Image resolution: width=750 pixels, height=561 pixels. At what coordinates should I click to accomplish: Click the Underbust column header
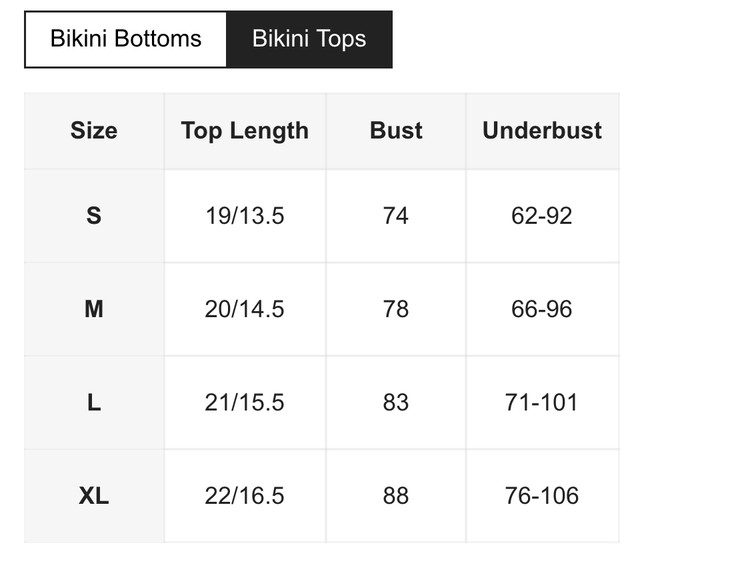542,131
